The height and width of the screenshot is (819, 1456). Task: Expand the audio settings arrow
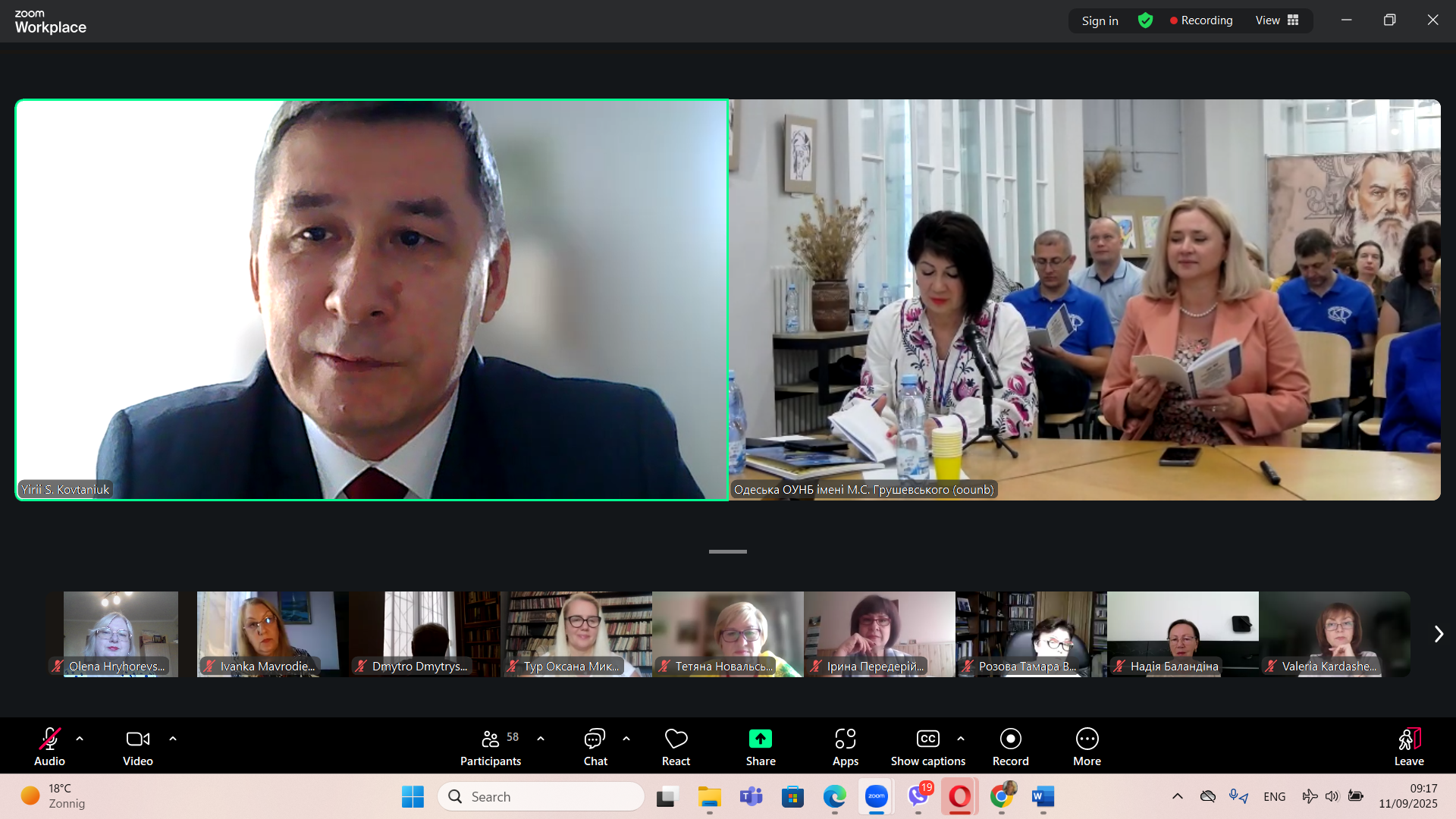80,738
